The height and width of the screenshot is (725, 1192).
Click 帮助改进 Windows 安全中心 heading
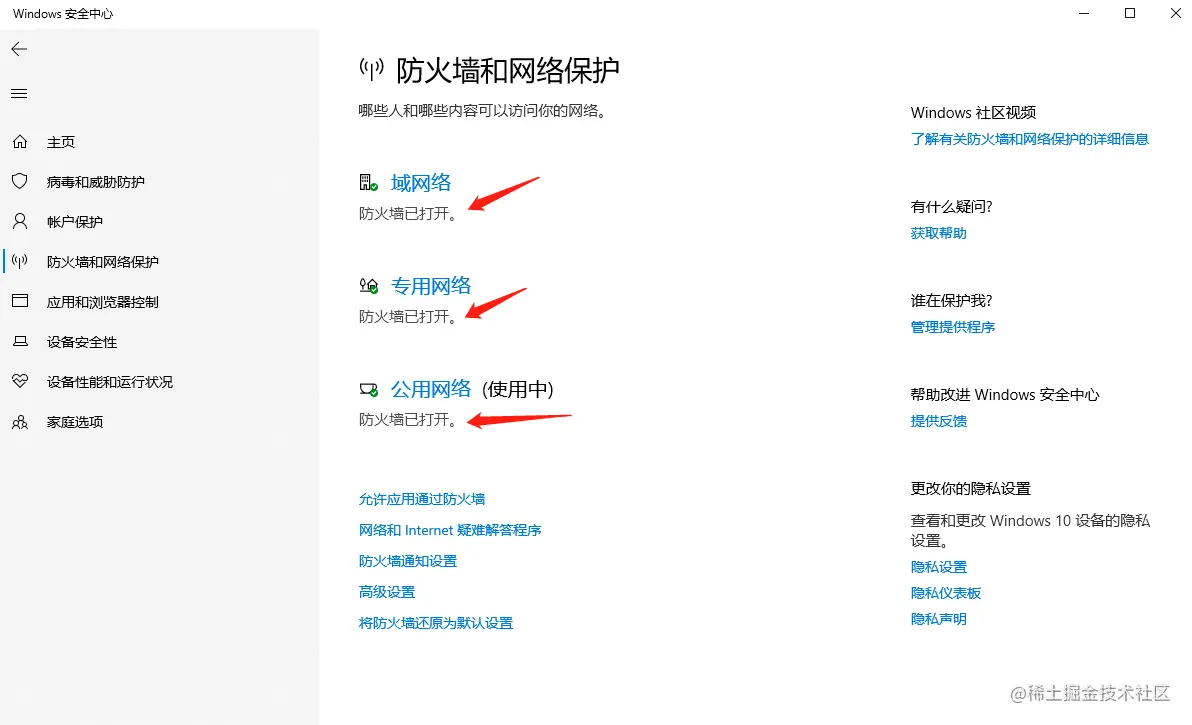1005,394
